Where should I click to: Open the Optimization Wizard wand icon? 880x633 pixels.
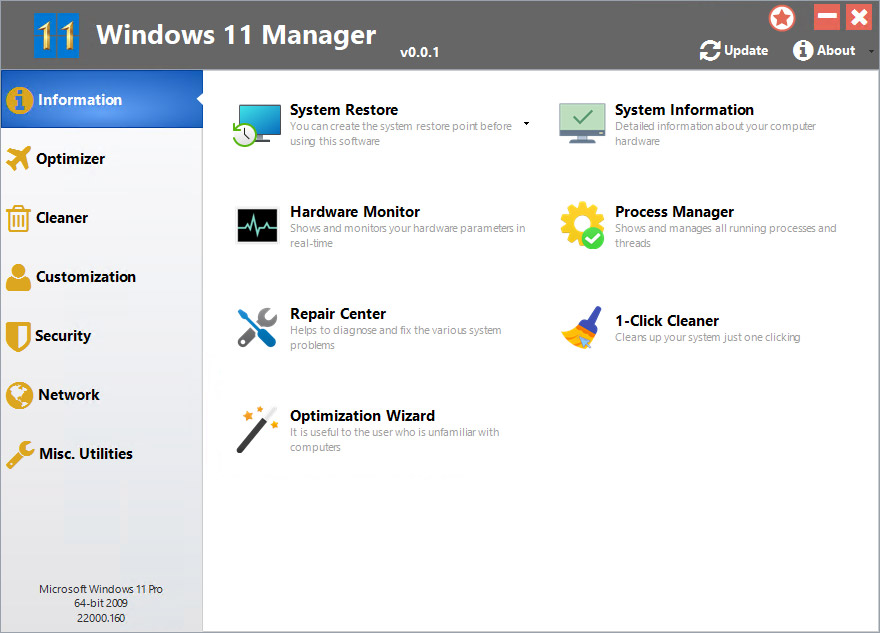pyautogui.click(x=257, y=430)
